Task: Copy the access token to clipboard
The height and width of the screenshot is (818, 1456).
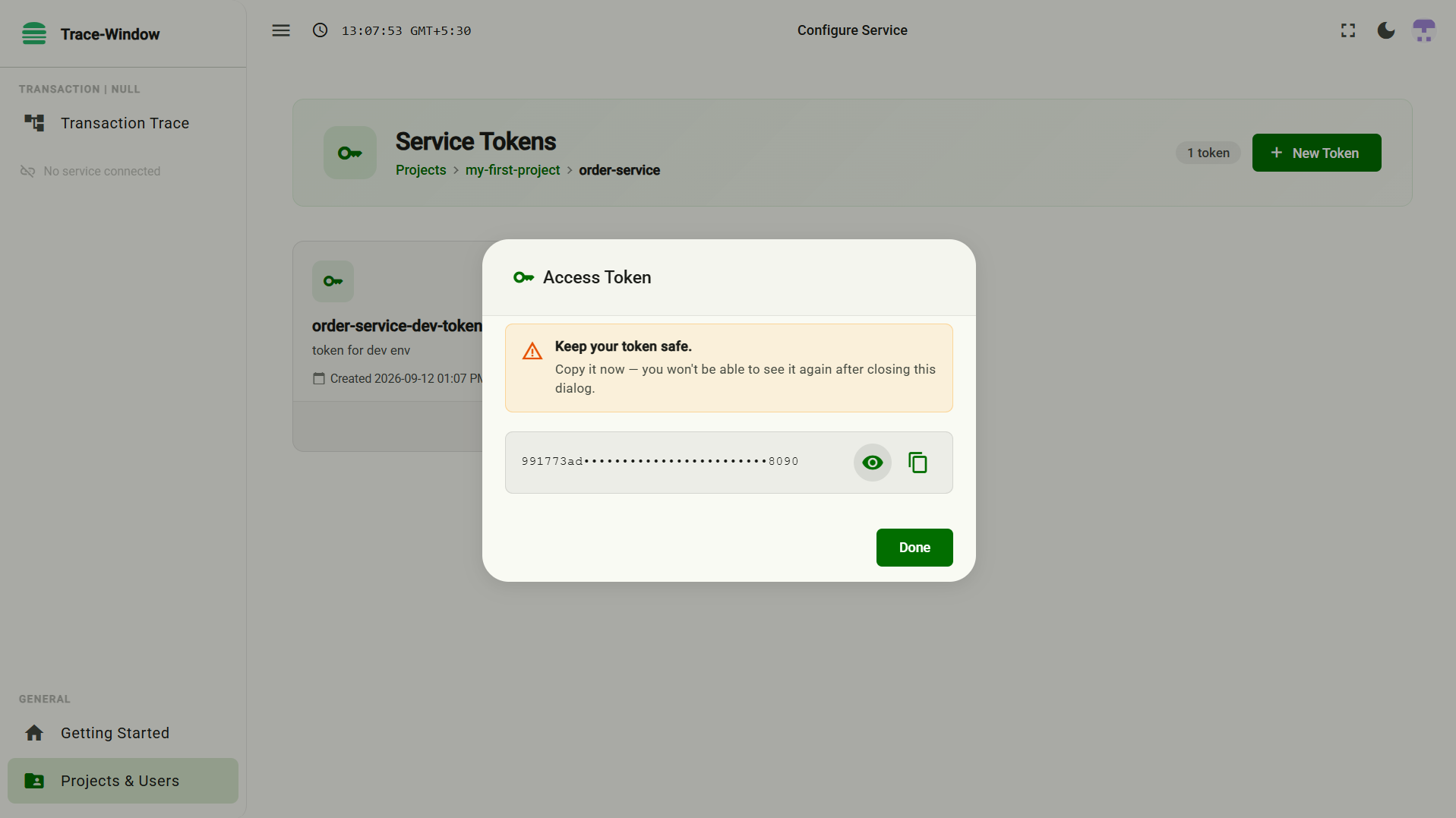Action: coord(918,463)
